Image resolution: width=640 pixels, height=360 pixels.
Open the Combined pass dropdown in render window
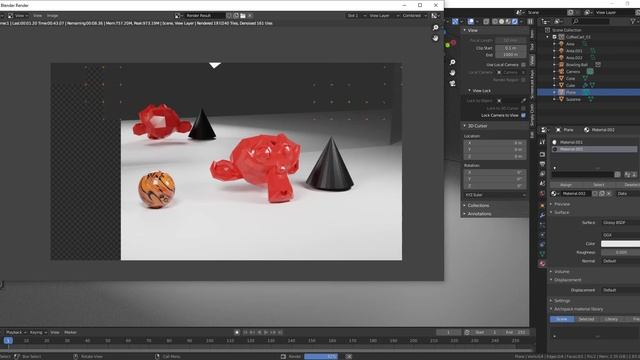pyautogui.click(x=414, y=16)
